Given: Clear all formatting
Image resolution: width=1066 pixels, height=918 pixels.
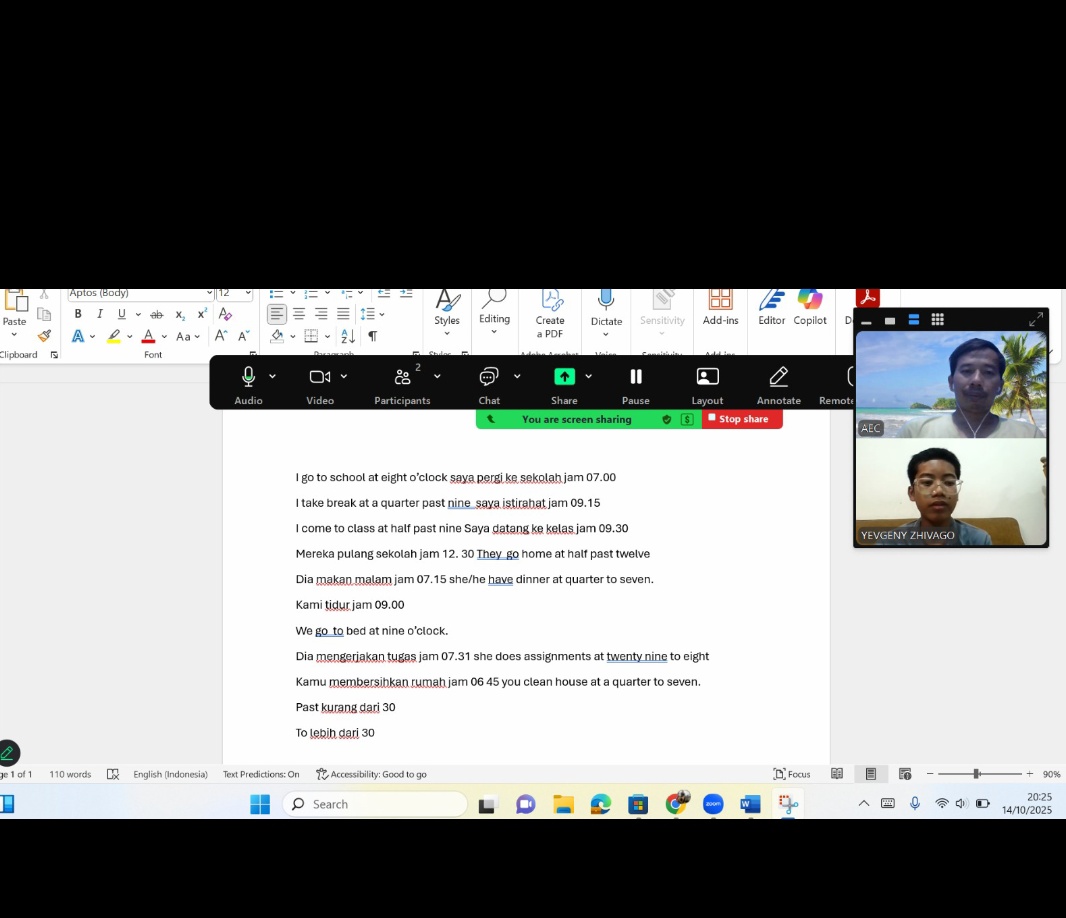Looking at the screenshot, I should pos(225,314).
